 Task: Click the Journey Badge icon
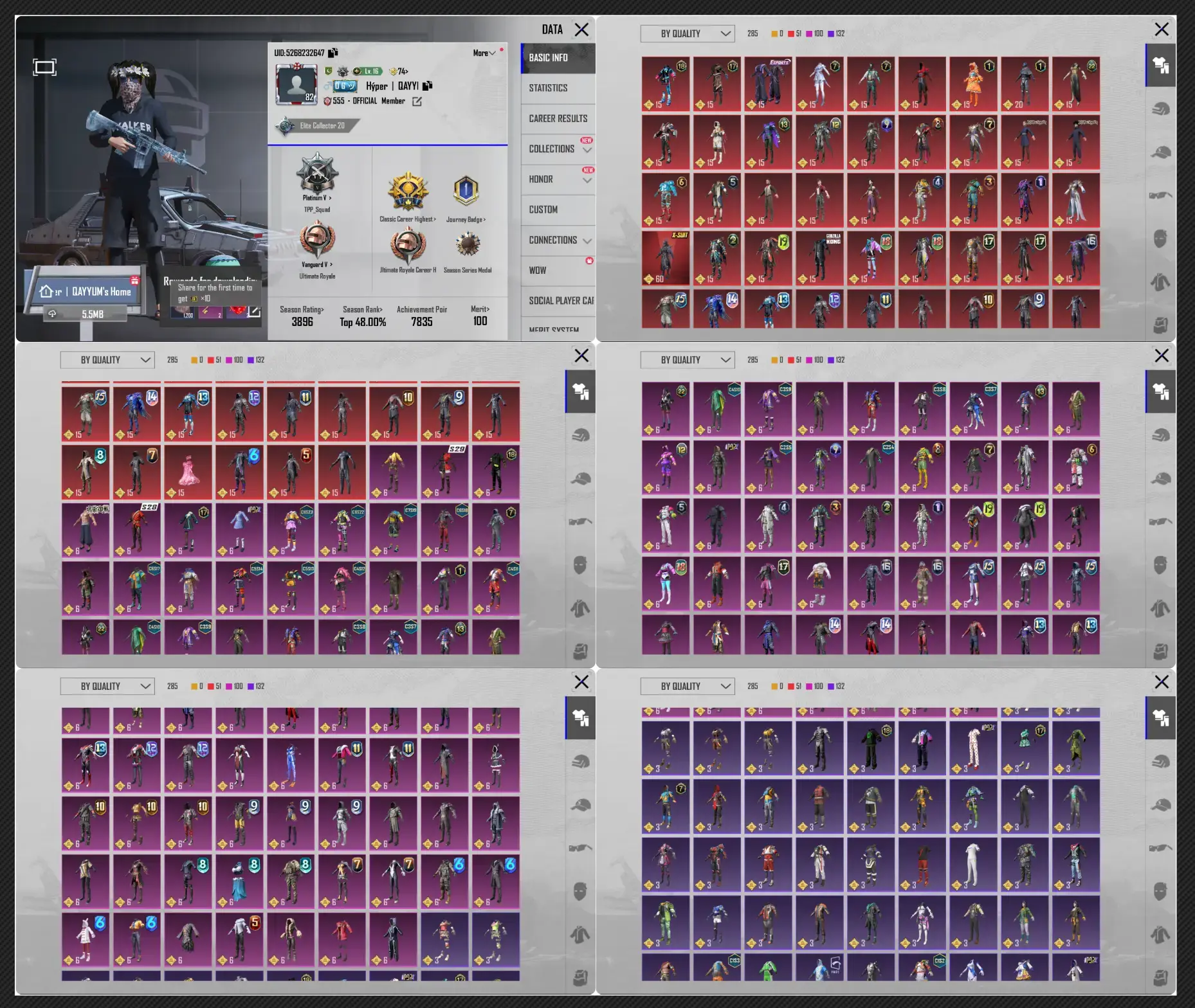pyautogui.click(x=466, y=192)
